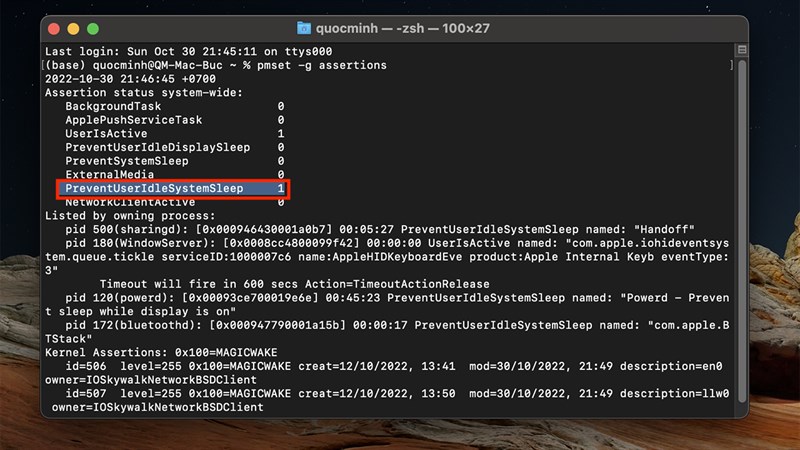
Task: Click the yellow minimize window button
Action: coord(73,29)
